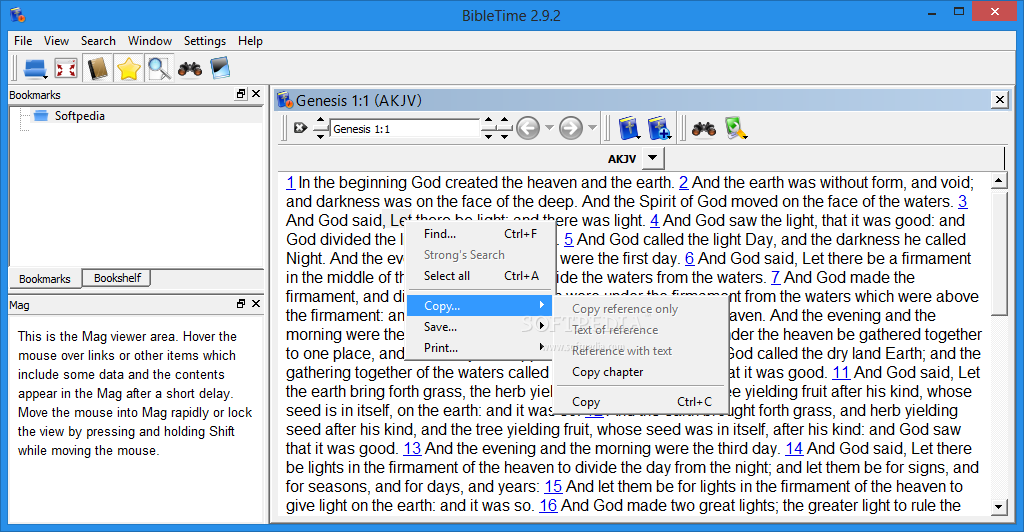Click verse 7 link
Viewport: 1024px width, 532px height.
pyautogui.click(x=776, y=277)
